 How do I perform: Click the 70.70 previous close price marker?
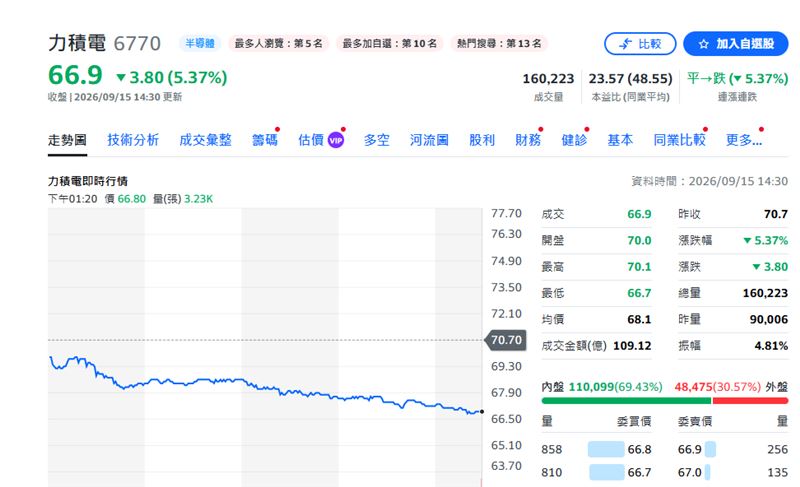pos(505,340)
